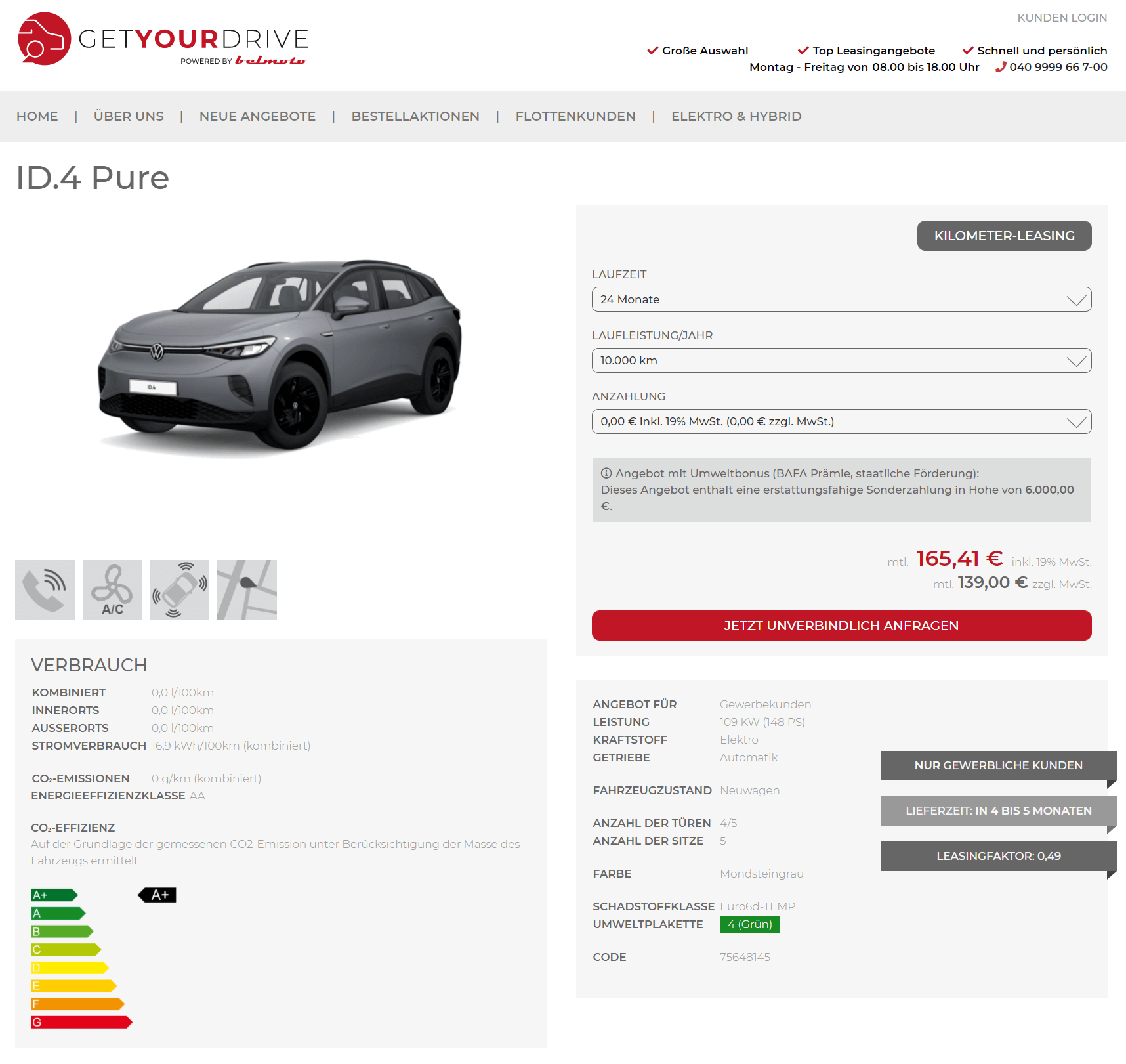Open the NEUE ANGEBOTE menu item
Screen dimensions: 1126x1064
coord(257,116)
